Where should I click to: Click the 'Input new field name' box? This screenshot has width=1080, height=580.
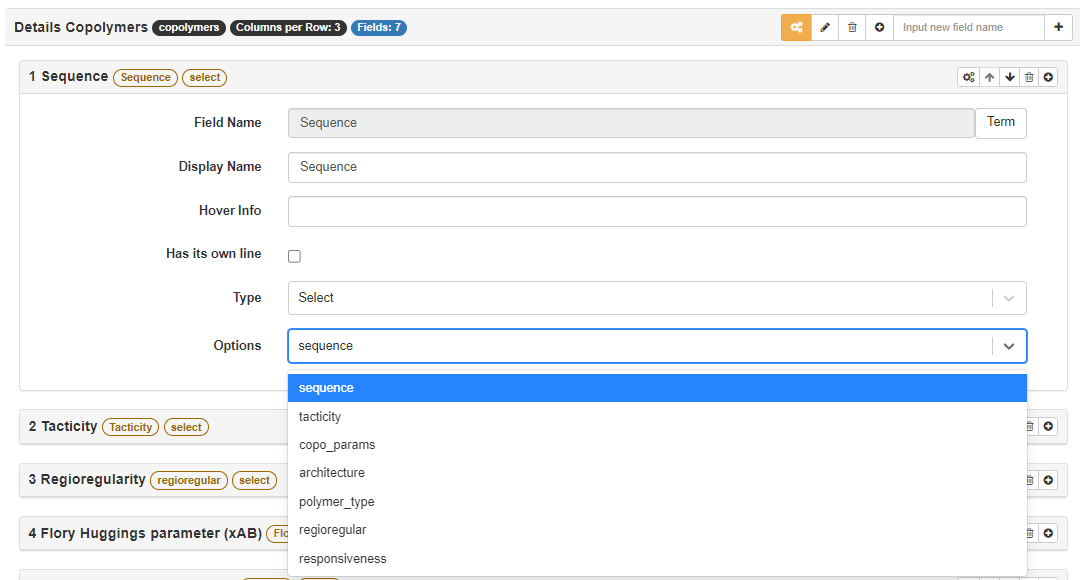click(967, 28)
